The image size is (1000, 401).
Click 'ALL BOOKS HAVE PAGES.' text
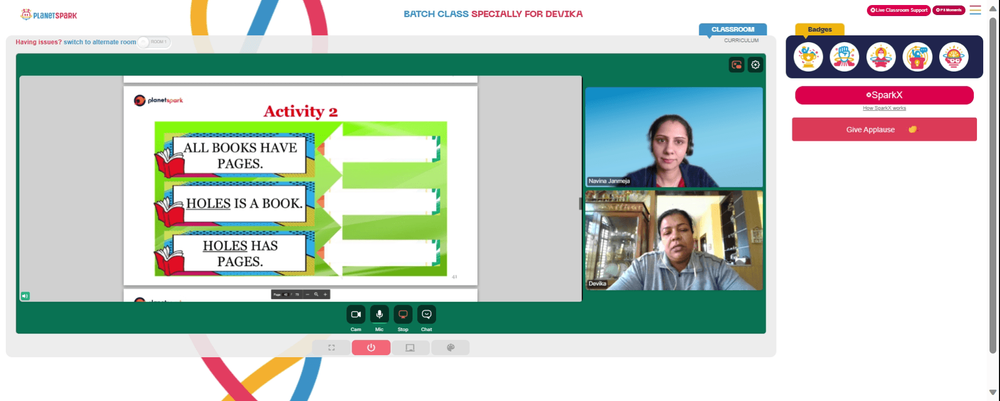pyautogui.click(x=240, y=155)
